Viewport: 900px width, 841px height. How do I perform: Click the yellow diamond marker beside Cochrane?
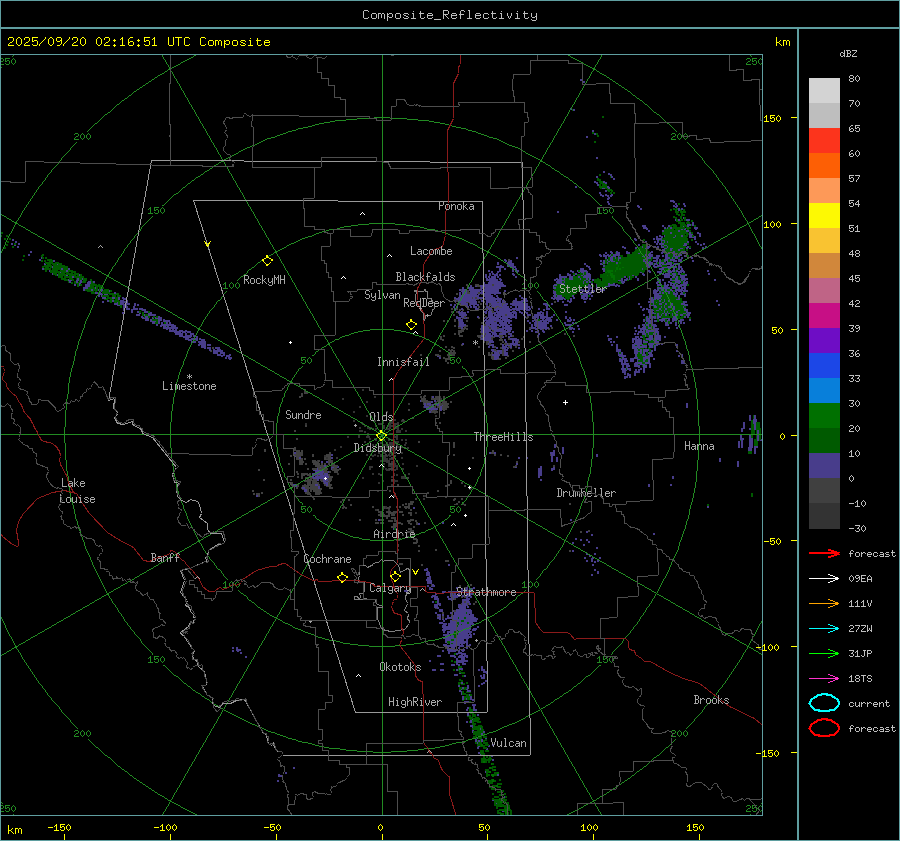pos(343,578)
